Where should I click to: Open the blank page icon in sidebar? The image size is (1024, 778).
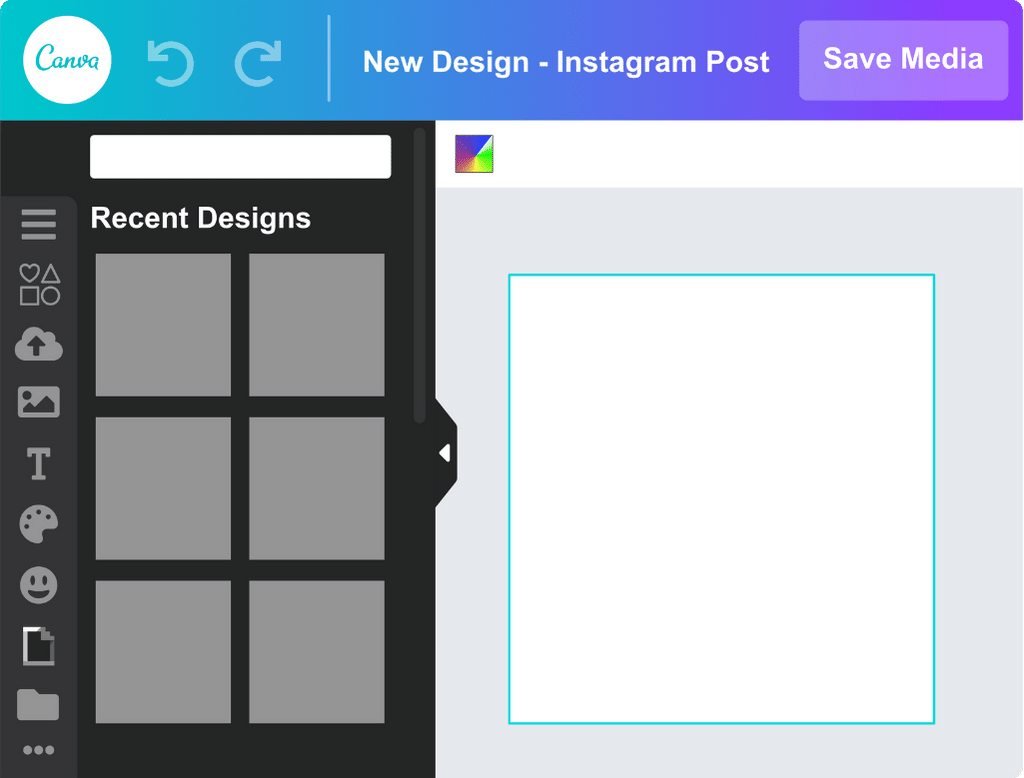39,646
